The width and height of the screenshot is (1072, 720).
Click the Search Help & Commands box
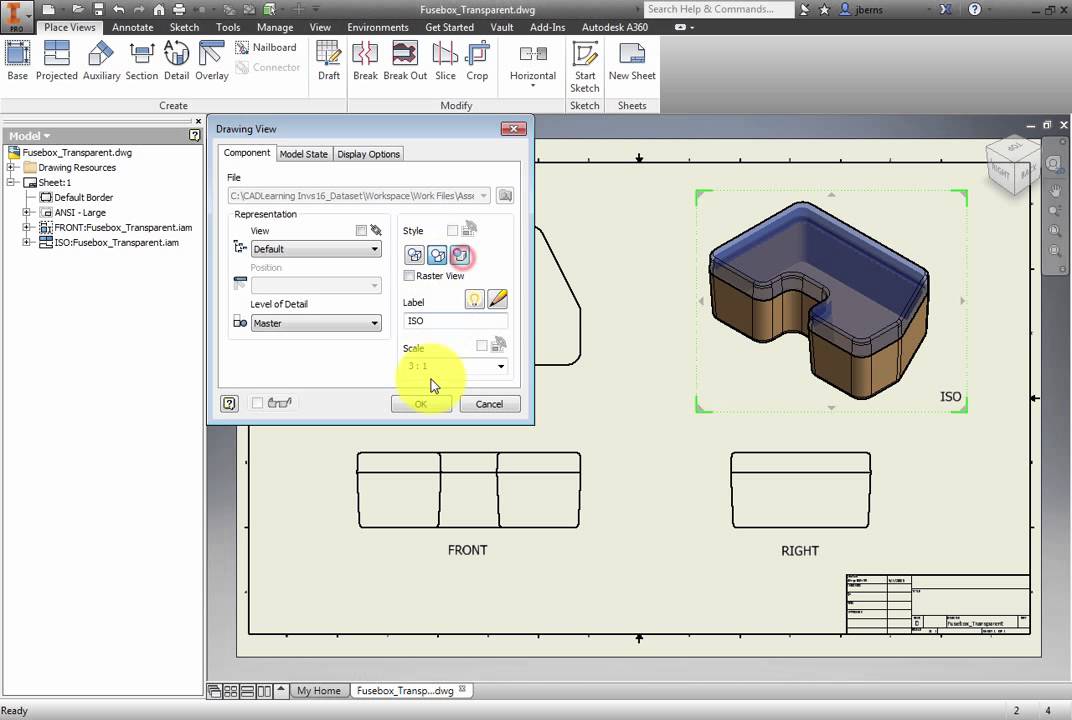tap(718, 9)
